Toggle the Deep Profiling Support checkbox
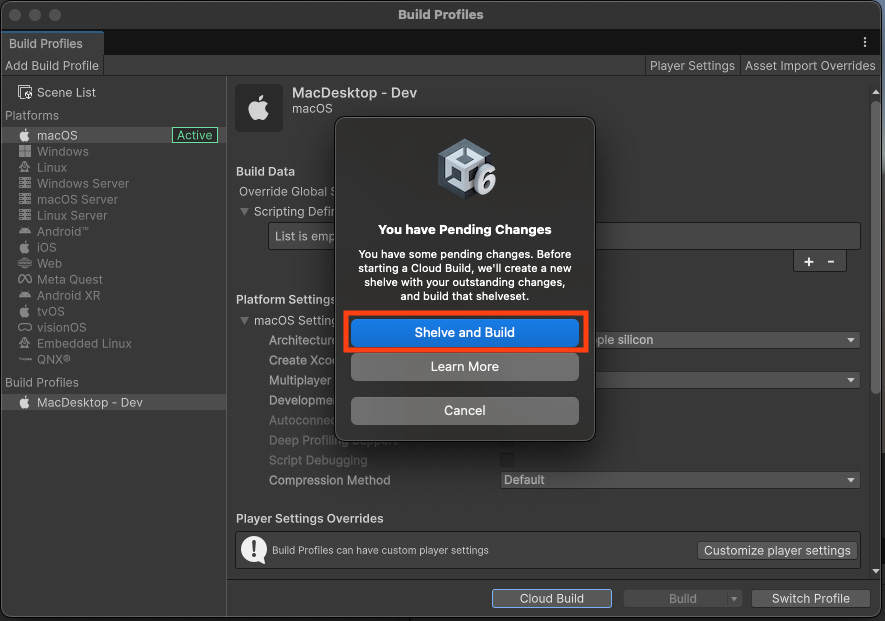 point(507,440)
